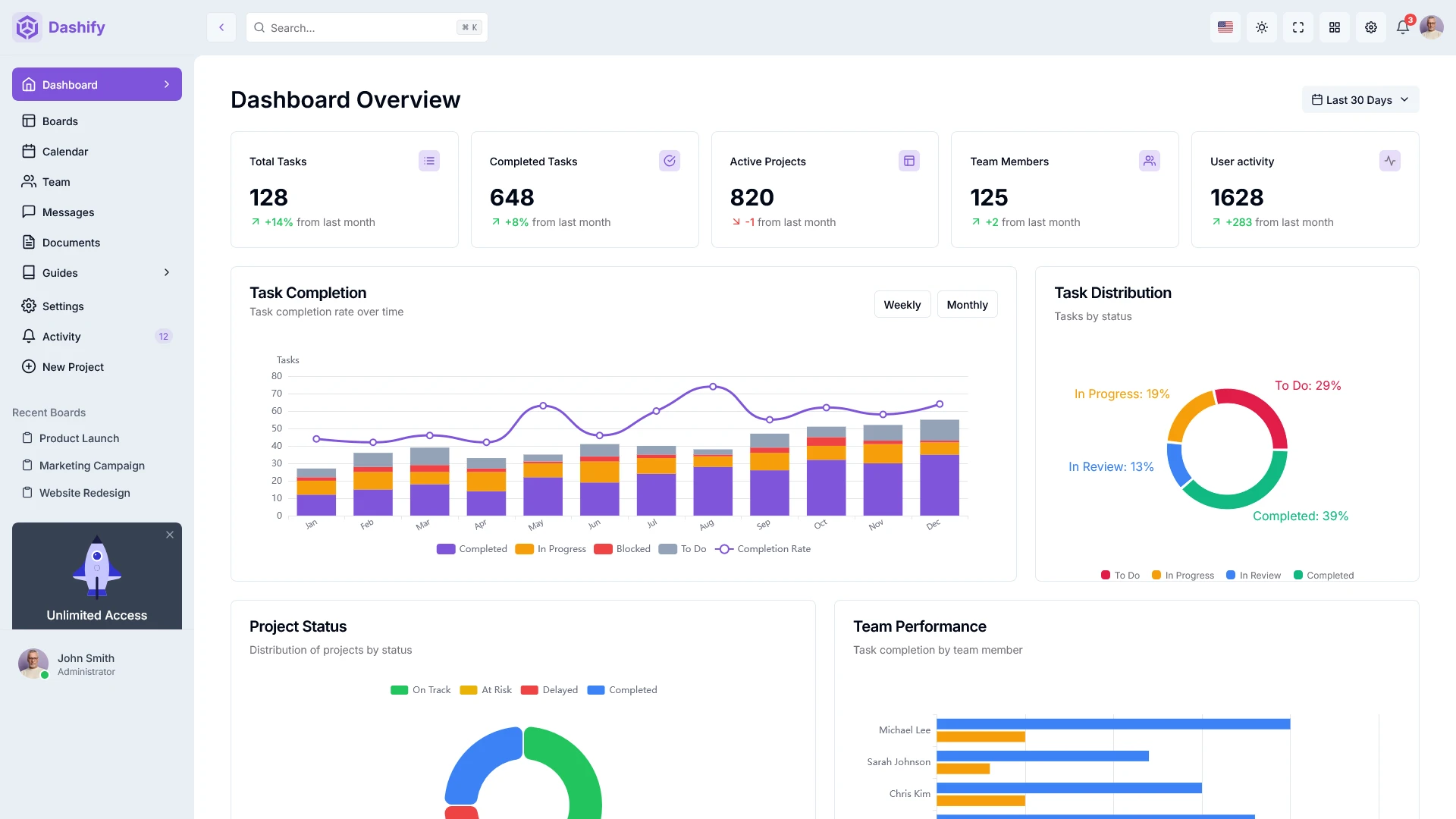1456x819 pixels.
Task: Click the Activity bell icon in sidebar
Action: 29,336
